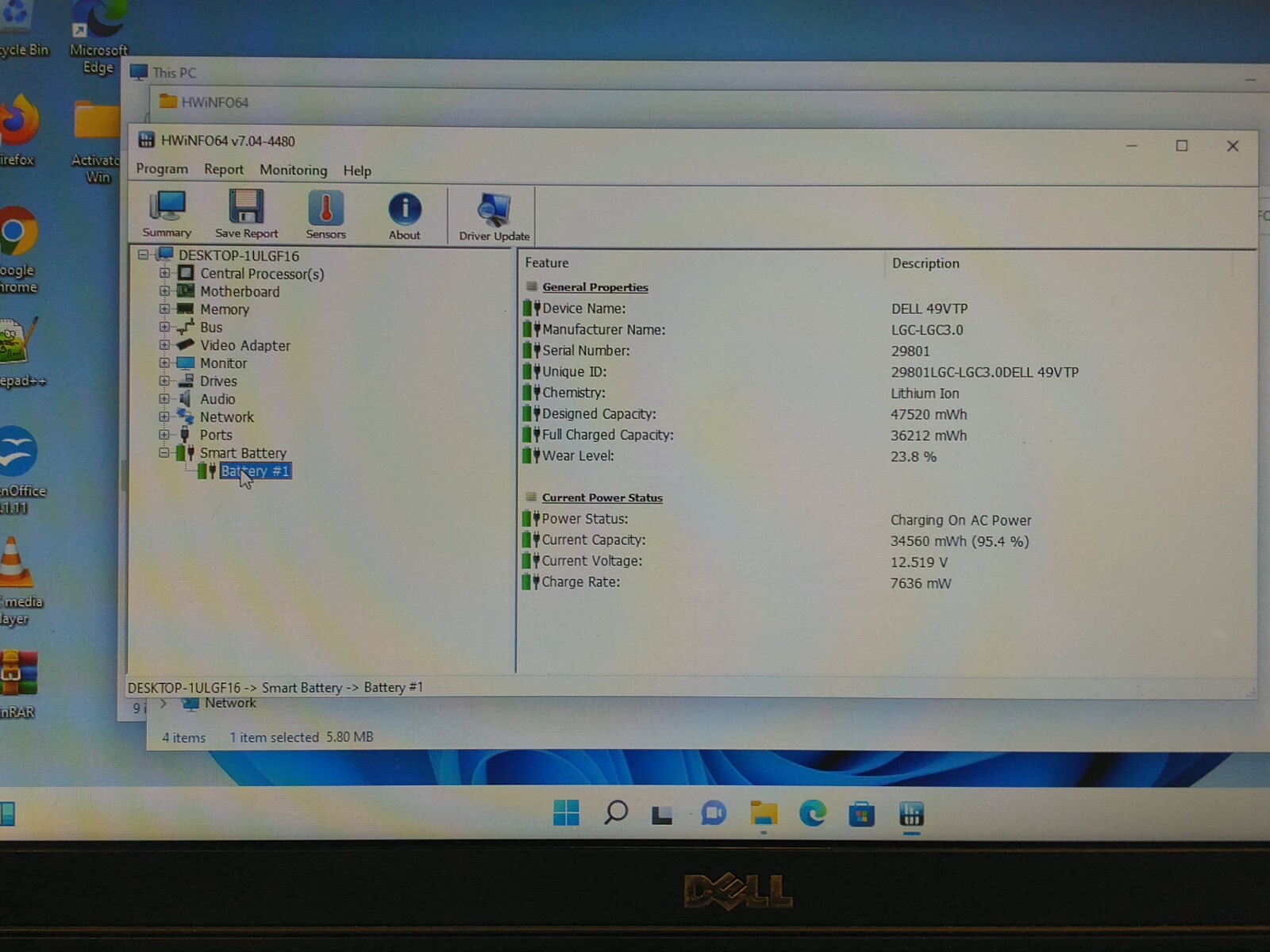
Task: Expand the Drives node
Action: 164,381
